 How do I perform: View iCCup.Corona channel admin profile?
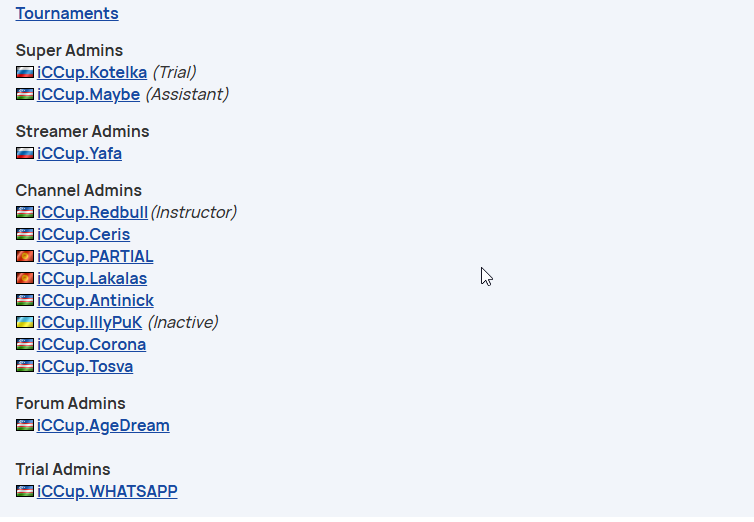click(91, 344)
